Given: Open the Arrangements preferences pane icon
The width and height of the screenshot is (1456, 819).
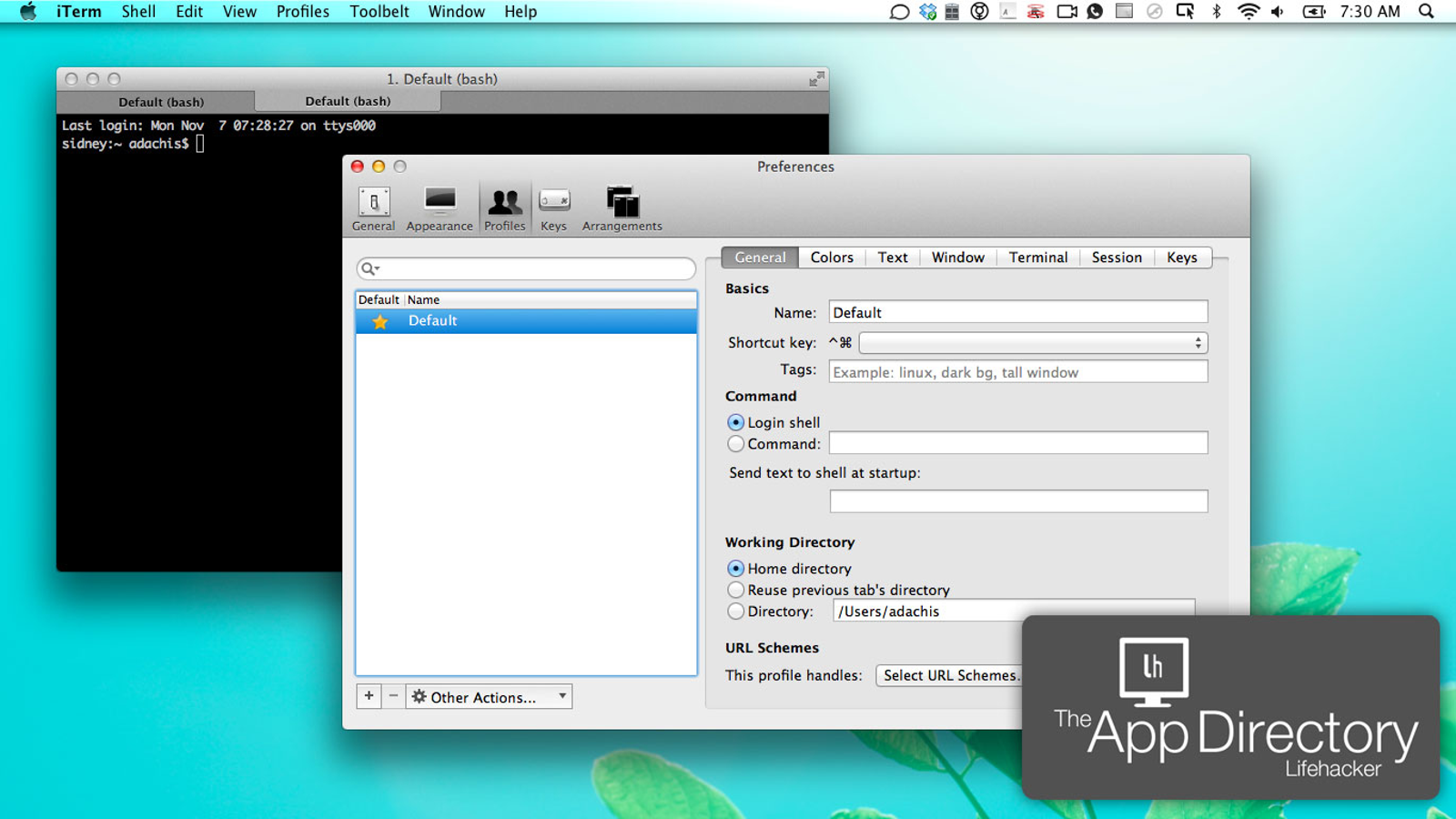Looking at the screenshot, I should click(x=622, y=202).
